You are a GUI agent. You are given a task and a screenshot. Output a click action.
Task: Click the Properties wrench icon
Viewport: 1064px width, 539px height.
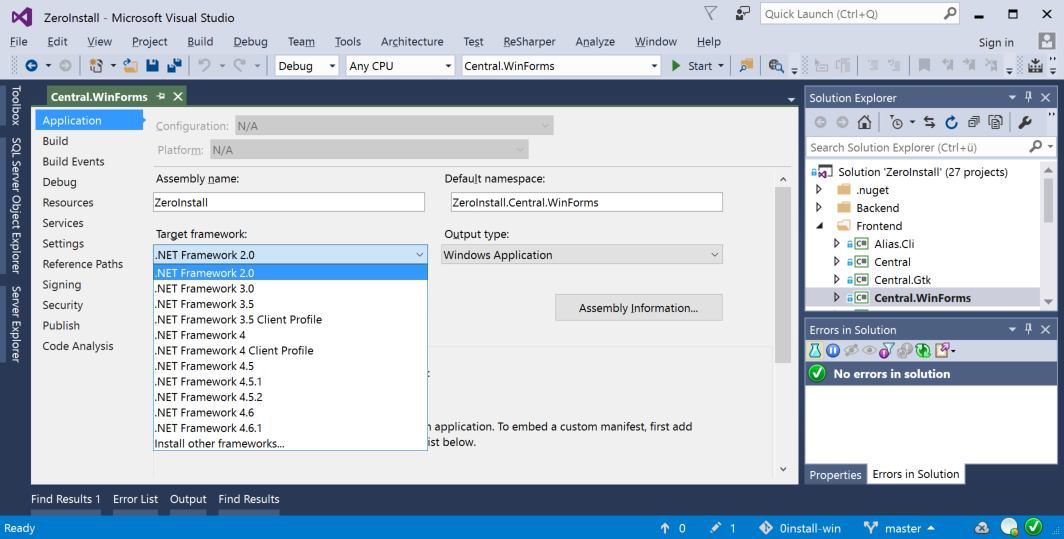click(1025, 122)
